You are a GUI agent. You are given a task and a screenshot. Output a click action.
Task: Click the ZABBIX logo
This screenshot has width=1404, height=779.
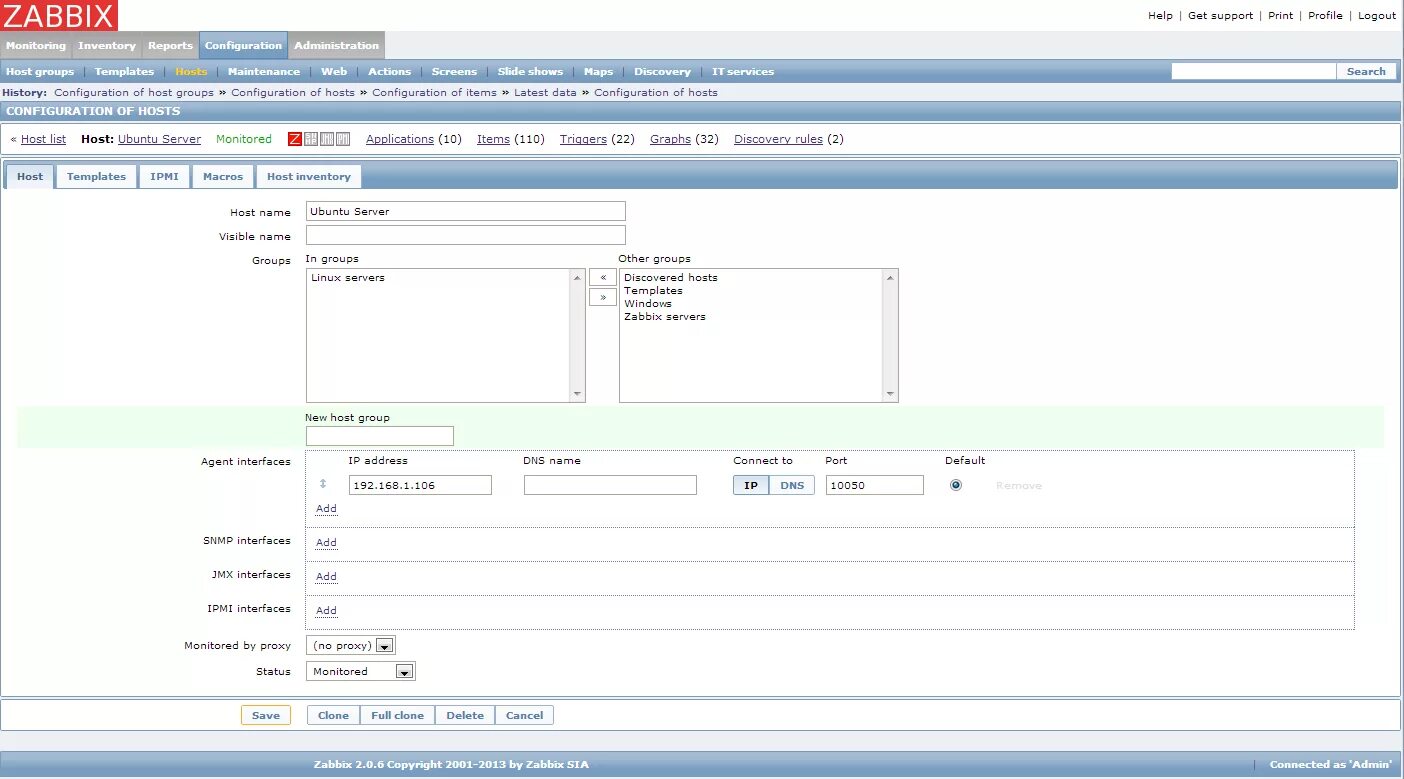[x=59, y=16]
